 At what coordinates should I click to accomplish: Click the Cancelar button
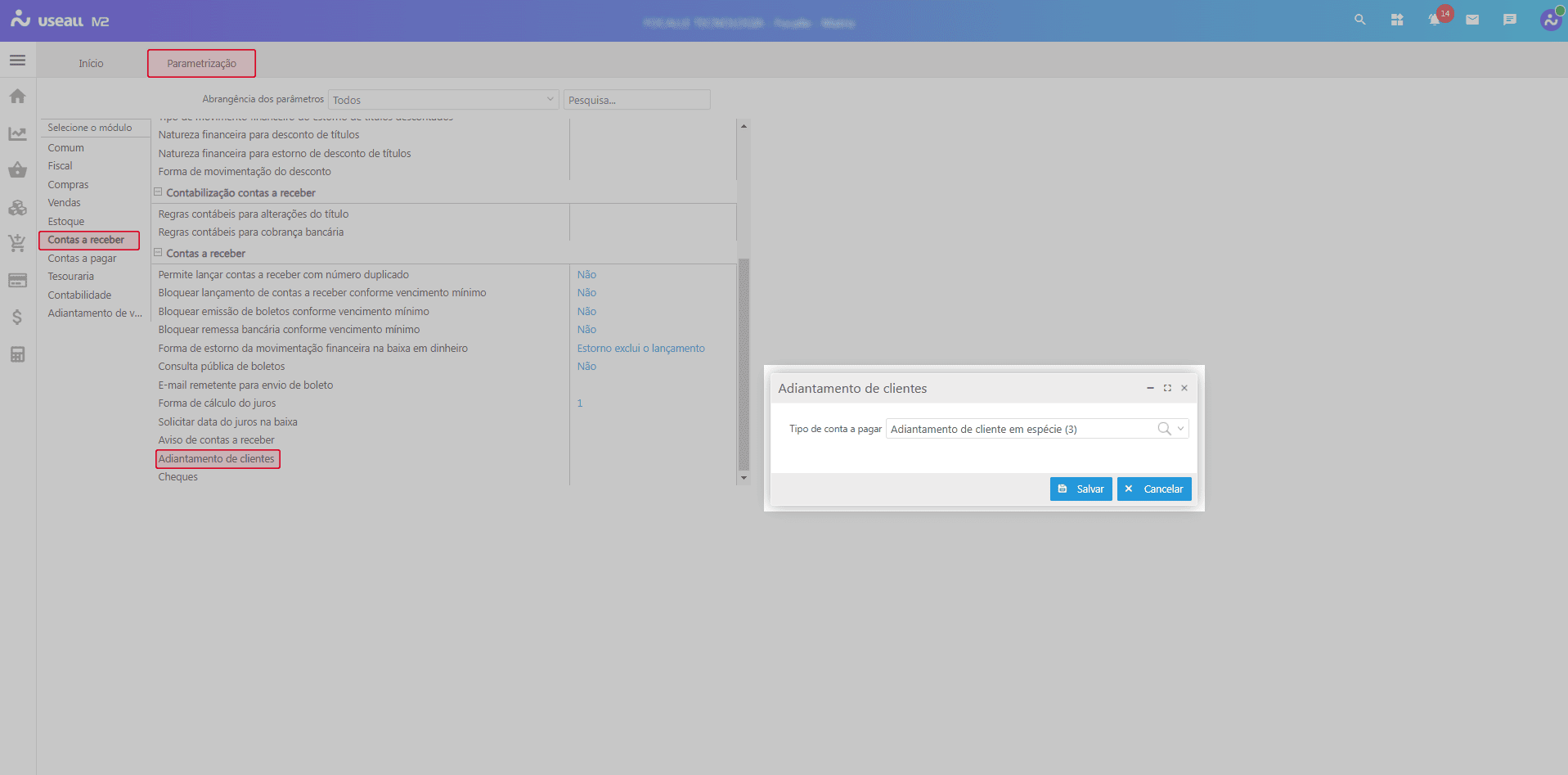1154,489
